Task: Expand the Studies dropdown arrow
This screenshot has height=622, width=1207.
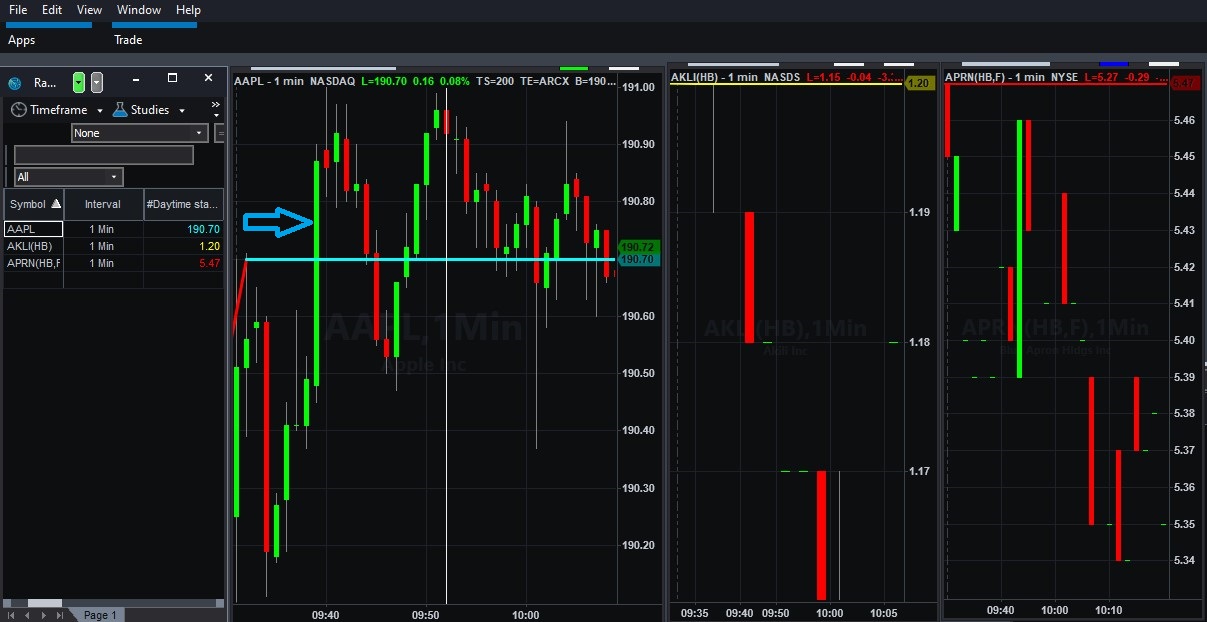Action: tap(181, 111)
